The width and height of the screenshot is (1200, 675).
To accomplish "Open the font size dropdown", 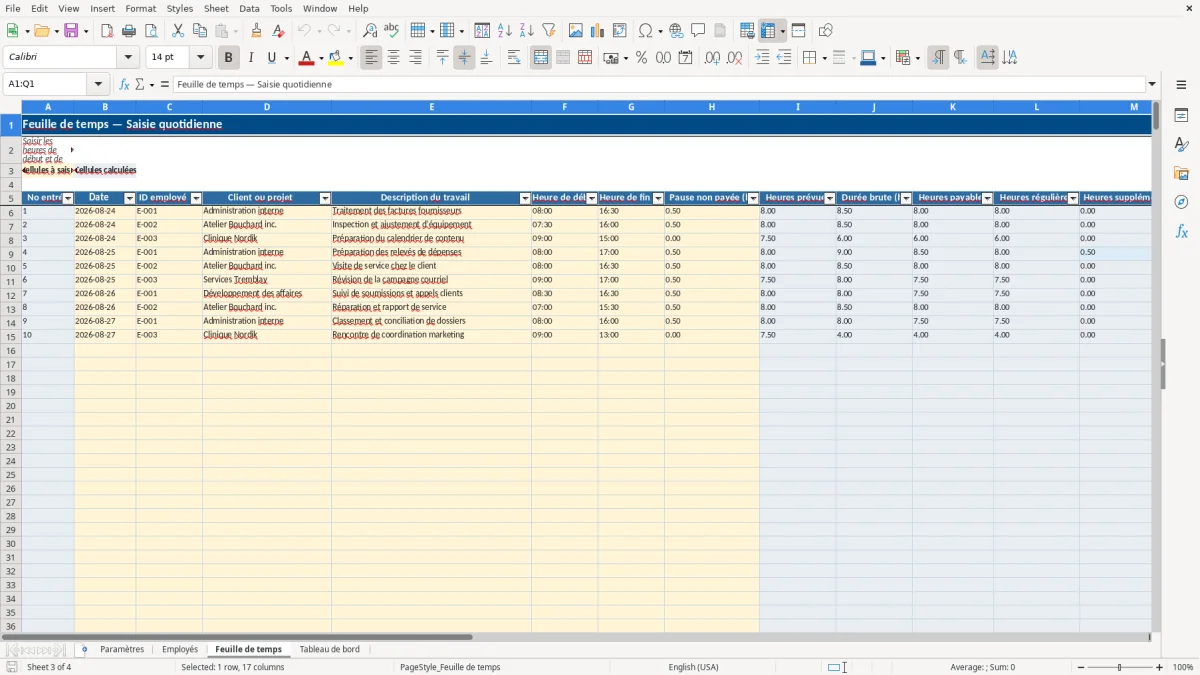I will coord(200,58).
